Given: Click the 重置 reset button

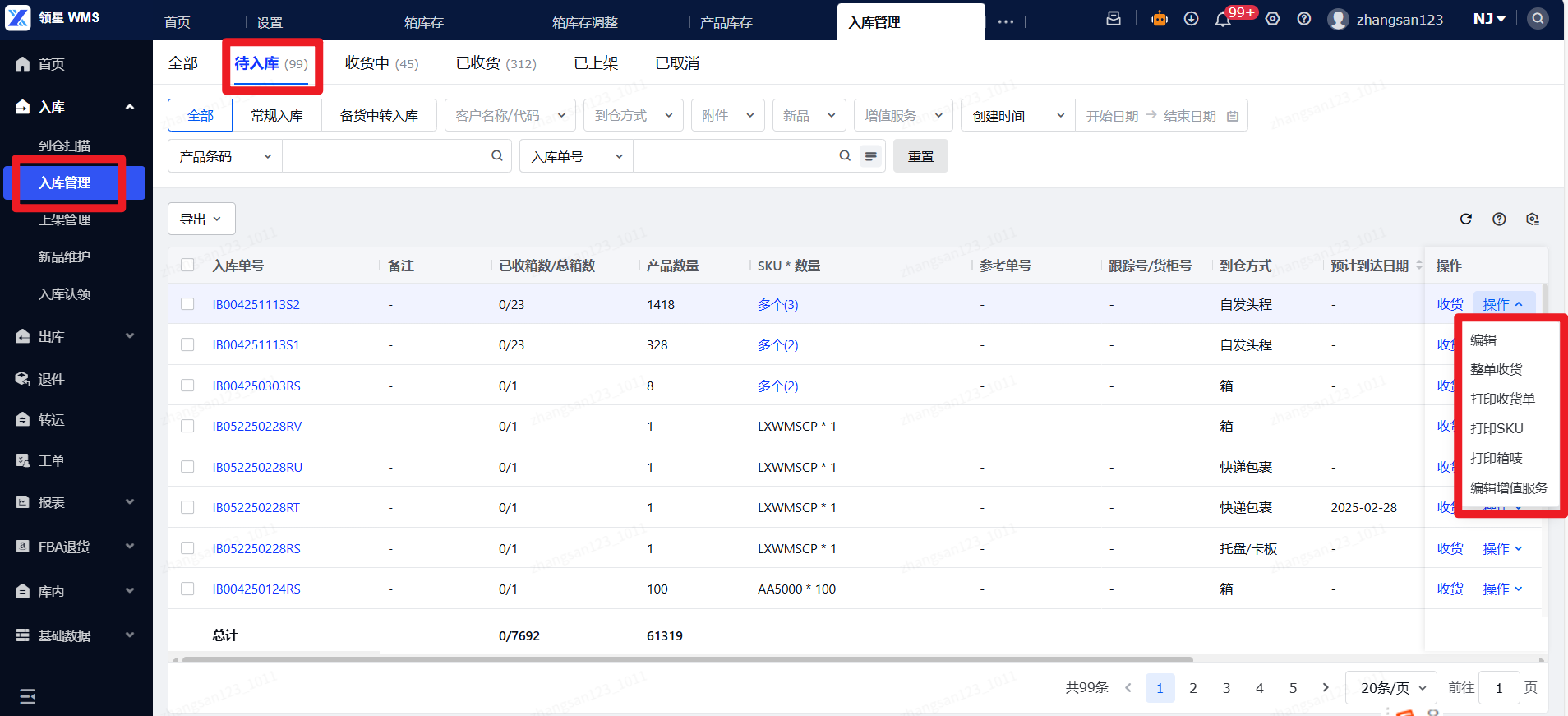Looking at the screenshot, I should click(x=920, y=156).
